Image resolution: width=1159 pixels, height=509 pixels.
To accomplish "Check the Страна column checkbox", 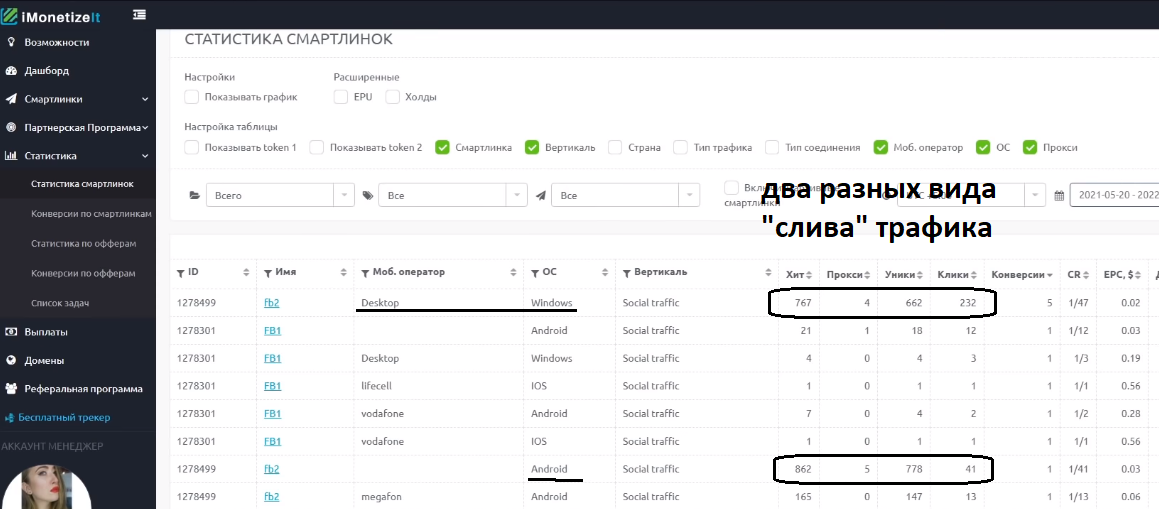I will pos(616,147).
